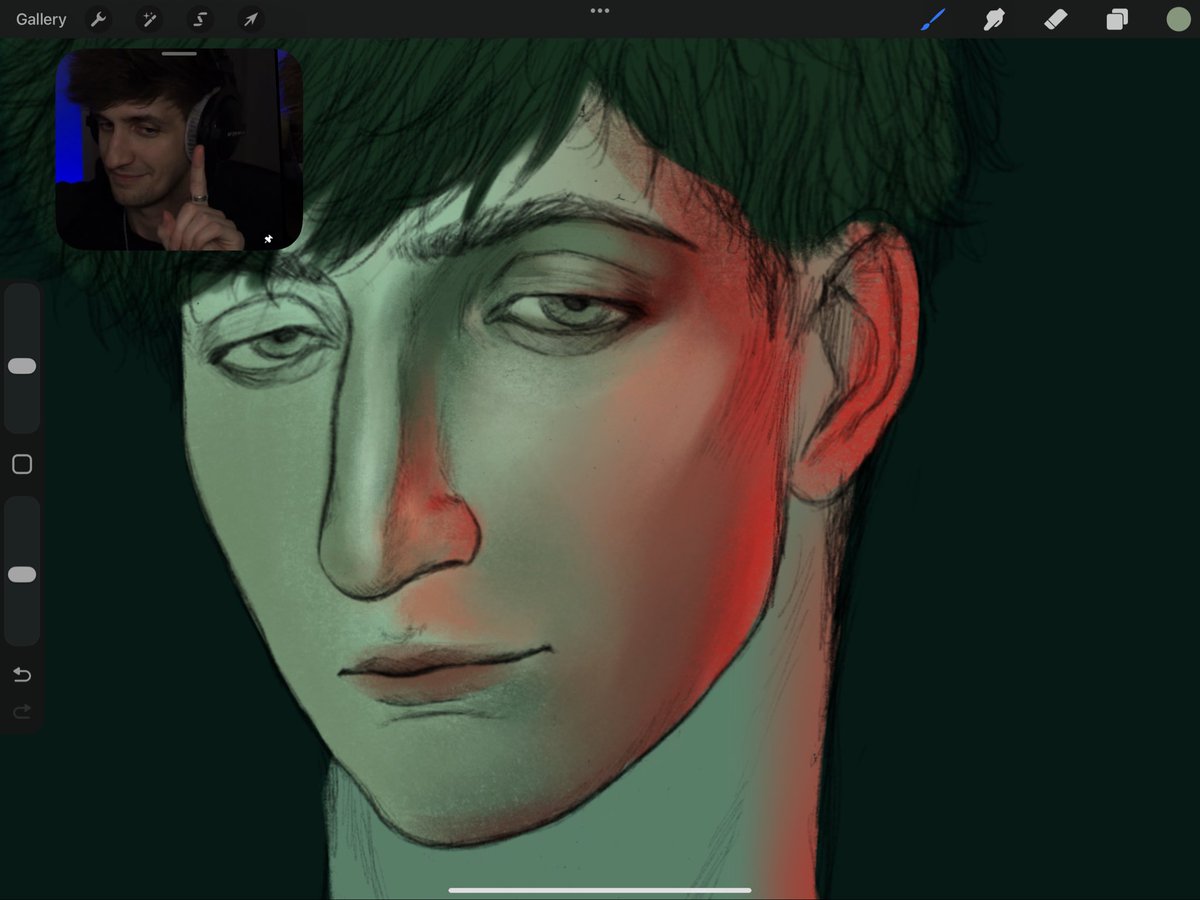Tap the redo arrow below undo
Image resolution: width=1200 pixels, height=900 pixels.
22,711
